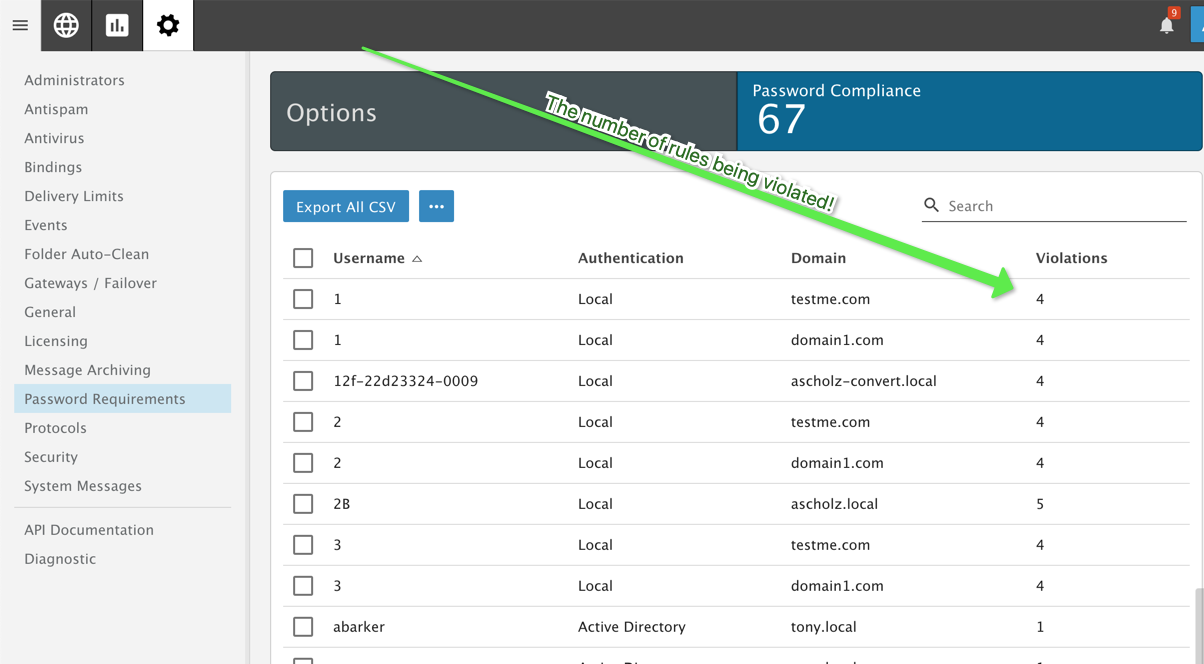The height and width of the screenshot is (664, 1204).
Task: Go to Administrators in sidebar
Action: pyautogui.click(x=74, y=80)
